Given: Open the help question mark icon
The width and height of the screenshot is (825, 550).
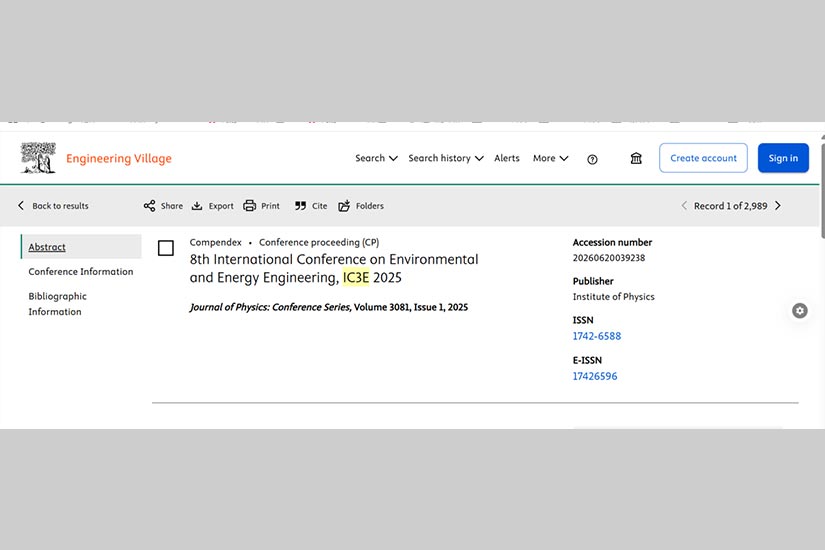Looking at the screenshot, I should click(x=592, y=159).
